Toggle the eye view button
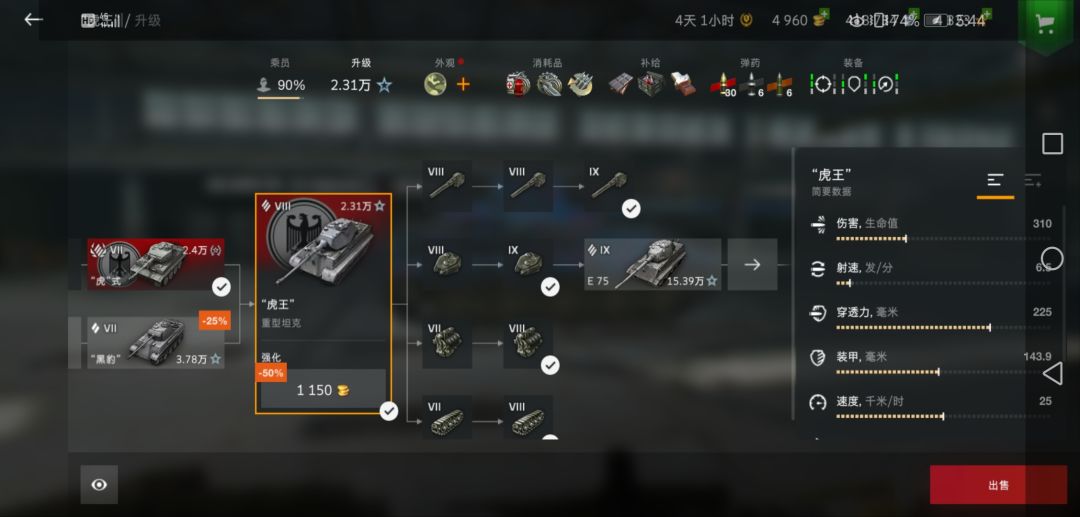1080x517 pixels. [99, 485]
